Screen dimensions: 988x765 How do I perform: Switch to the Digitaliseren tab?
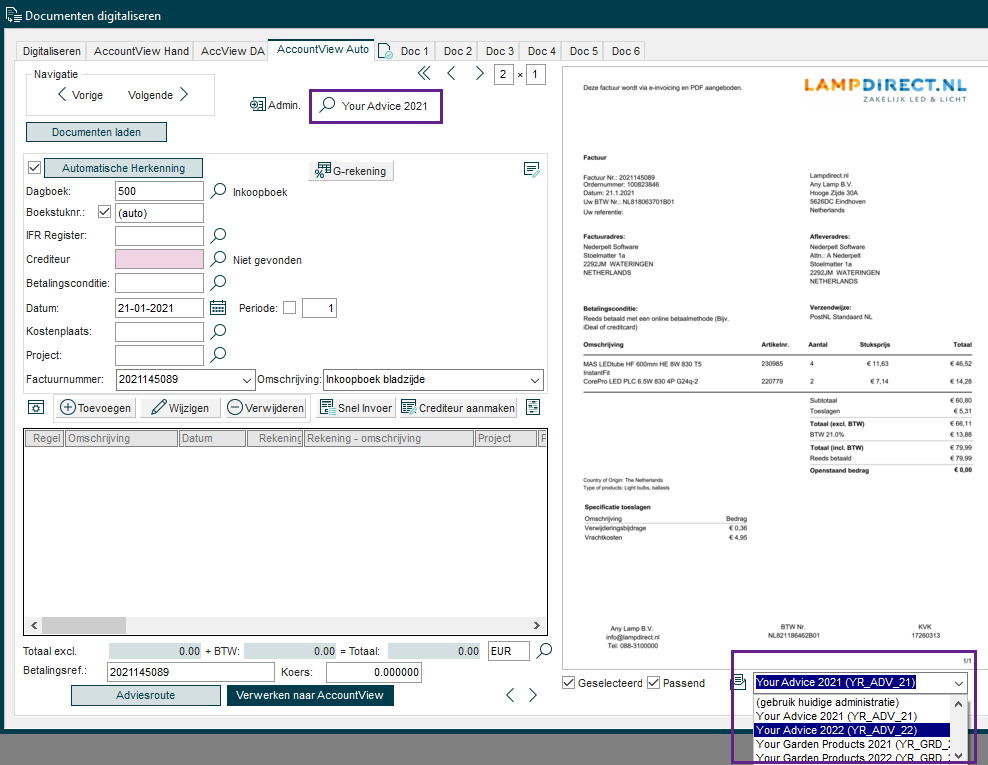[51, 51]
